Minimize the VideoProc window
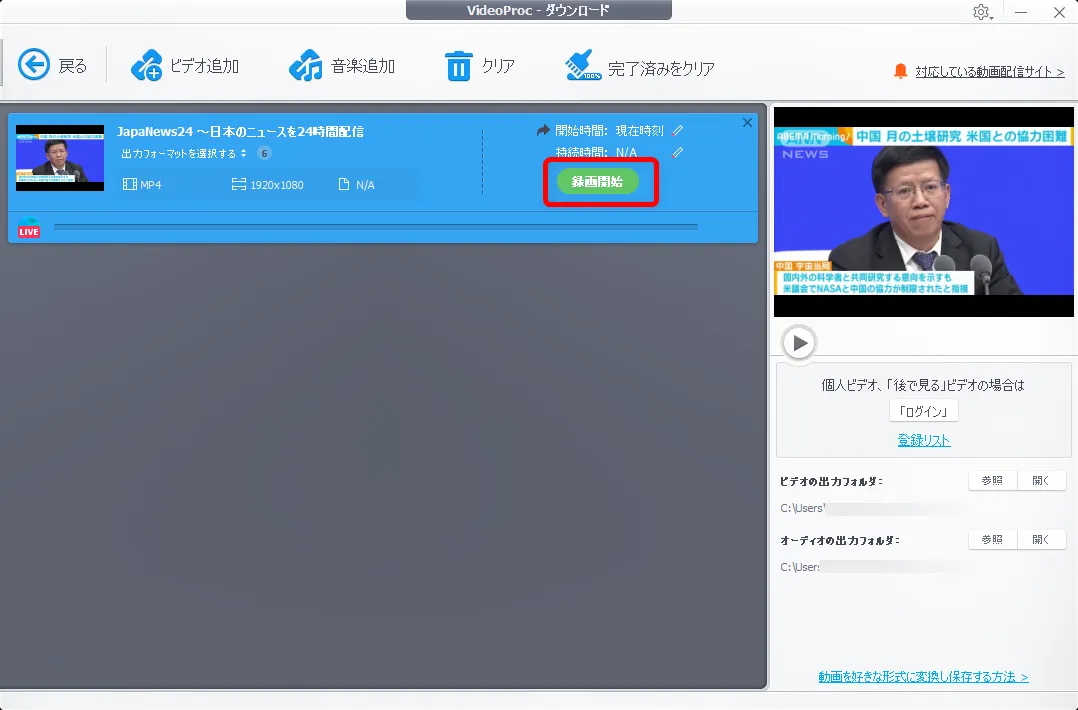 [x=1021, y=12]
